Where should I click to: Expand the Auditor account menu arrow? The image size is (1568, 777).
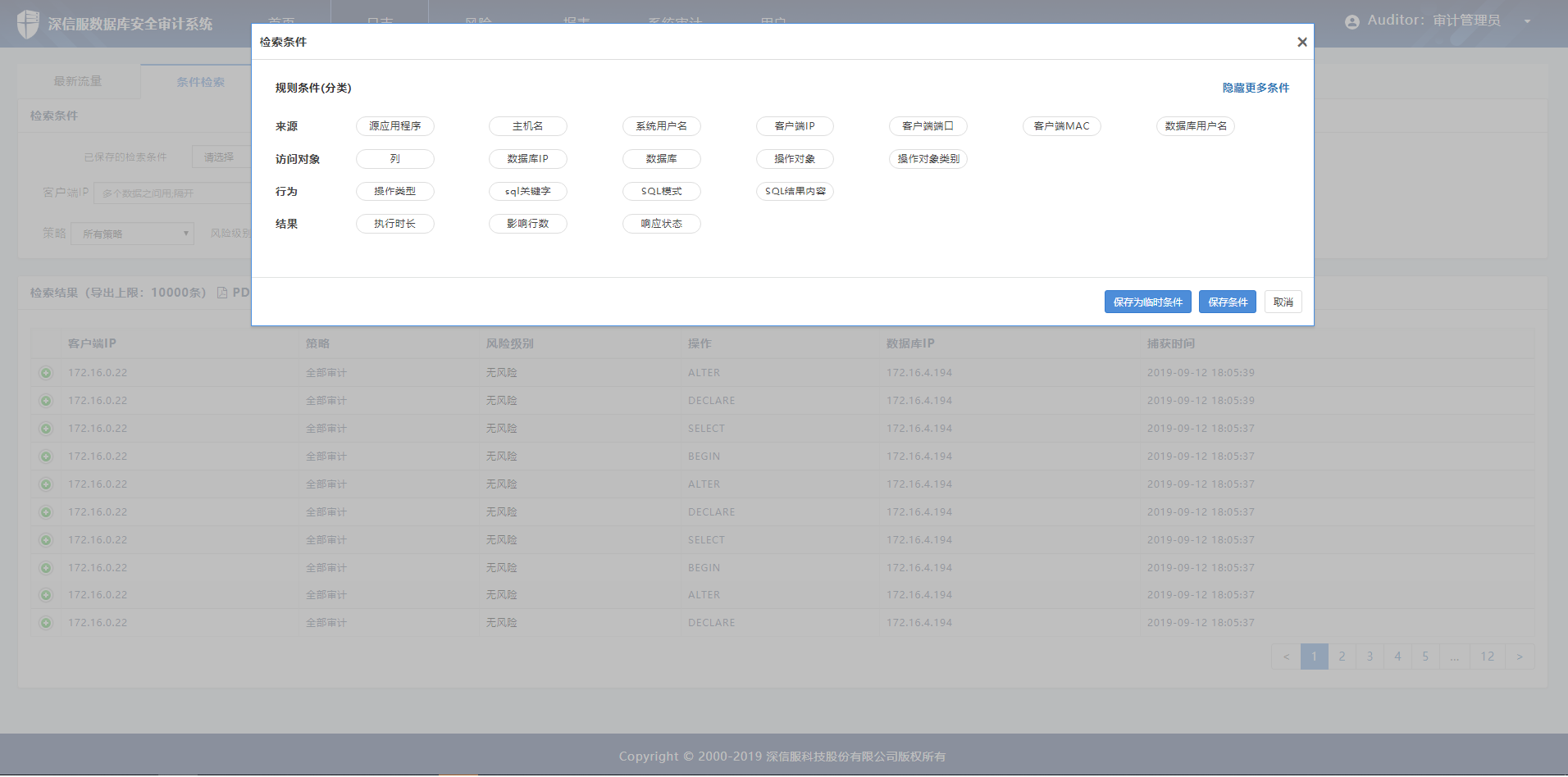[x=1527, y=21]
